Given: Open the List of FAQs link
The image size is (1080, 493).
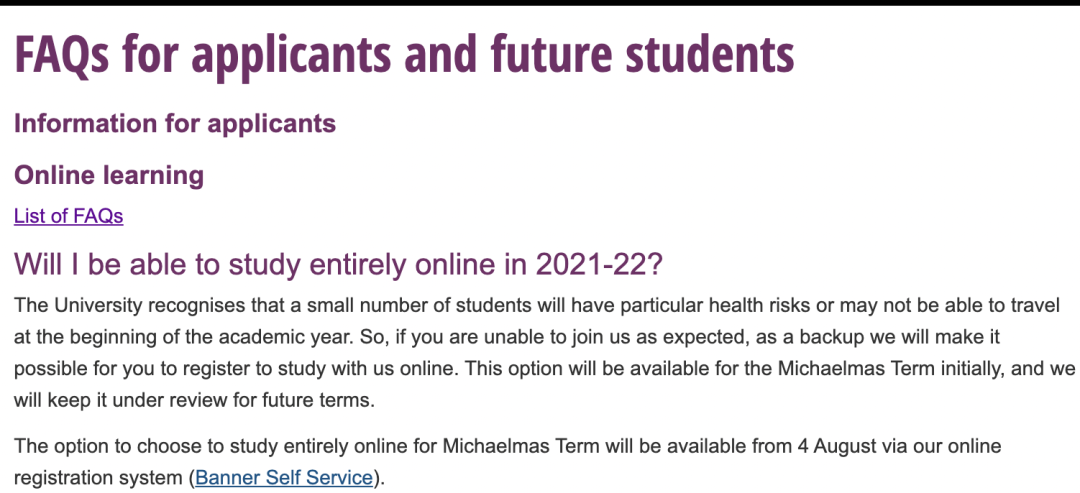Looking at the screenshot, I should [x=68, y=216].
